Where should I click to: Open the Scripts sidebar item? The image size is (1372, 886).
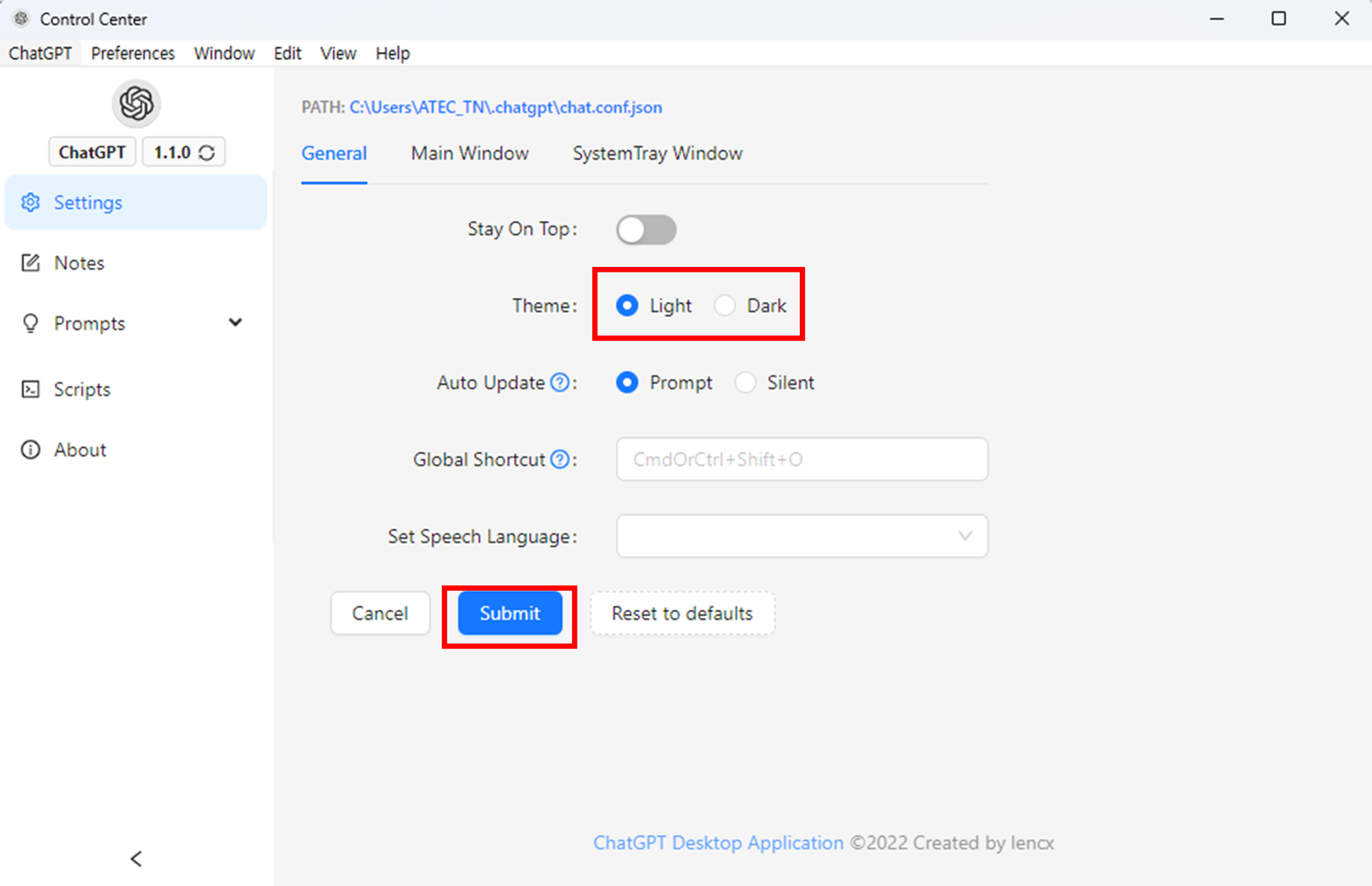[x=136, y=389]
